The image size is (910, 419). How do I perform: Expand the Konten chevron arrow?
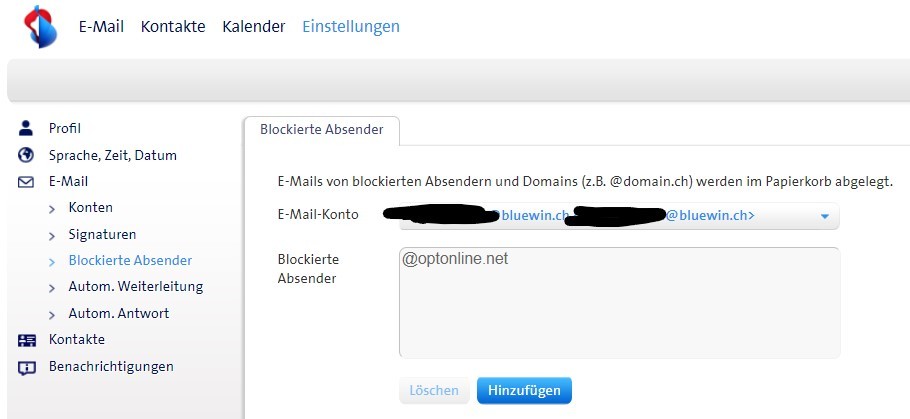(52, 208)
